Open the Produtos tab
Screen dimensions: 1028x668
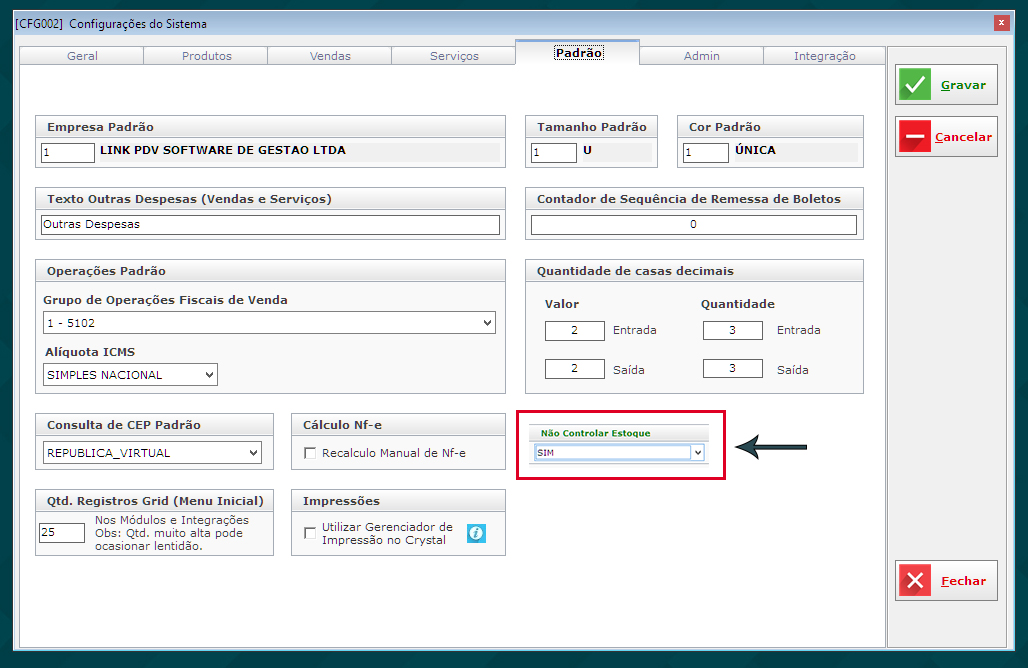point(206,56)
